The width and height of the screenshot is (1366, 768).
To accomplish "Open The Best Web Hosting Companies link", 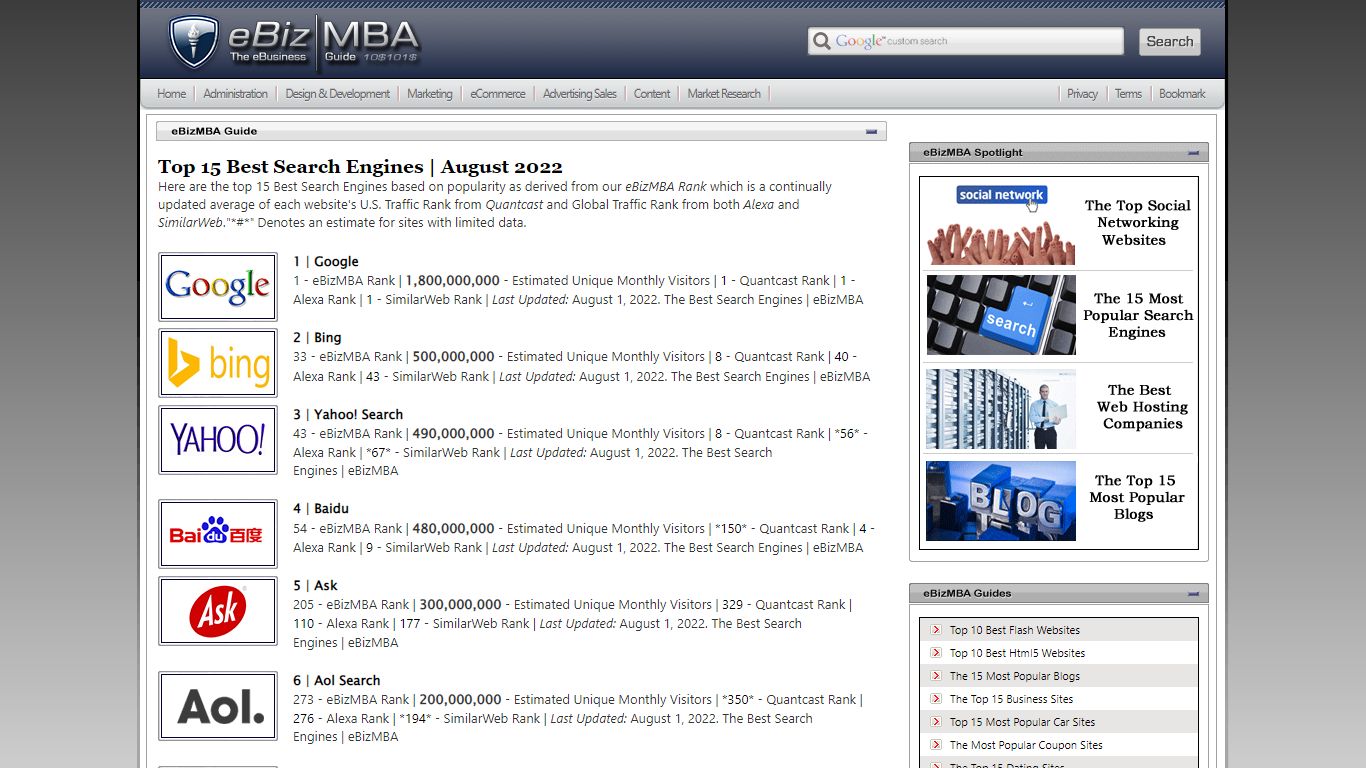I will click(x=1141, y=407).
